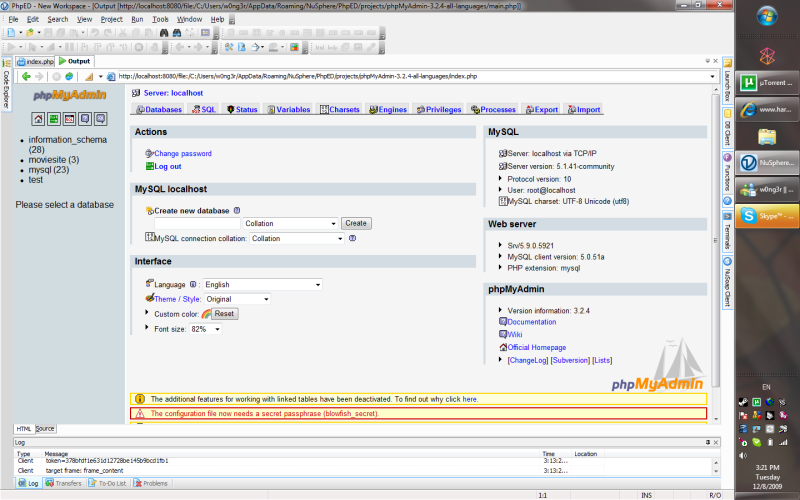This screenshot has width=800, height=500.
Task: Open the SQL query window icon in navigation
Action: pos(69,119)
